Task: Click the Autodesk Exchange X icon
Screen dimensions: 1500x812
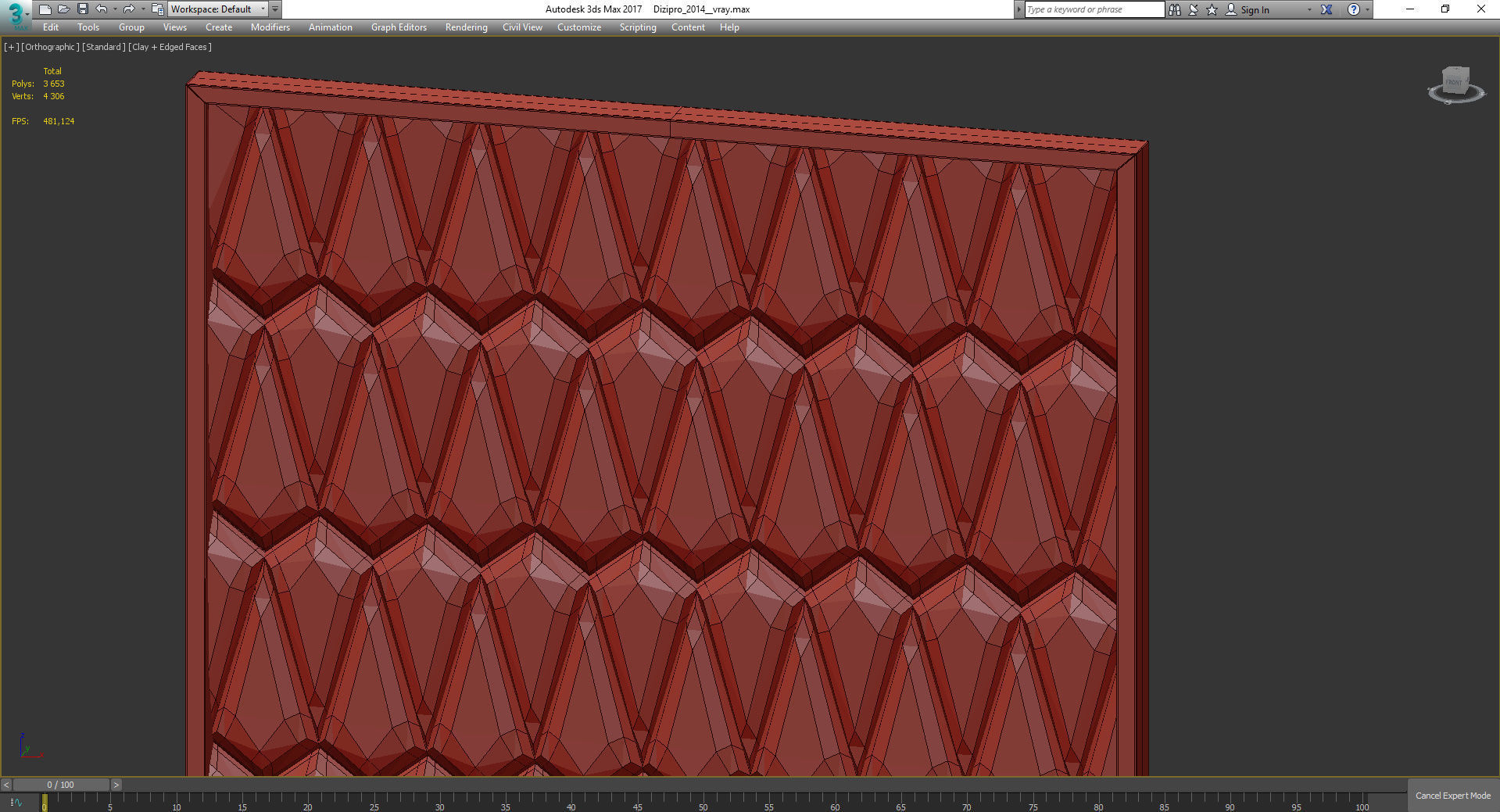Action: (x=1326, y=9)
